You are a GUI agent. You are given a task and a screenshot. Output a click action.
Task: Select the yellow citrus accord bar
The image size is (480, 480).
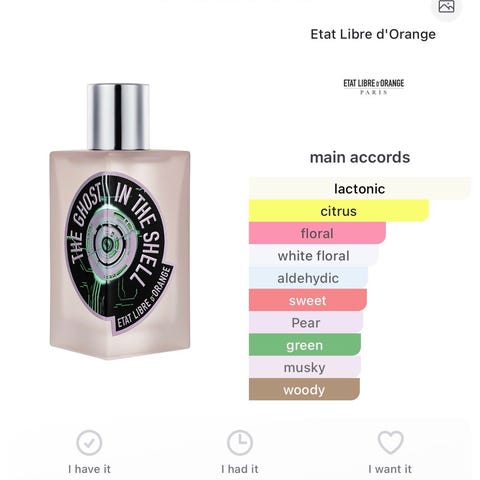[x=339, y=211]
